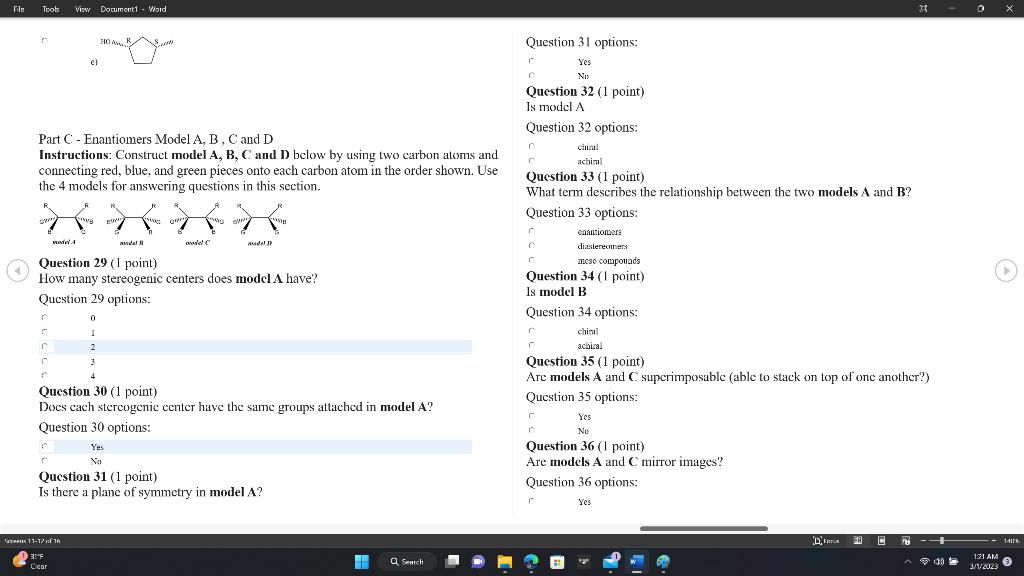This screenshot has width=1024, height=576.
Task: Open the View menu
Action: 81,9
